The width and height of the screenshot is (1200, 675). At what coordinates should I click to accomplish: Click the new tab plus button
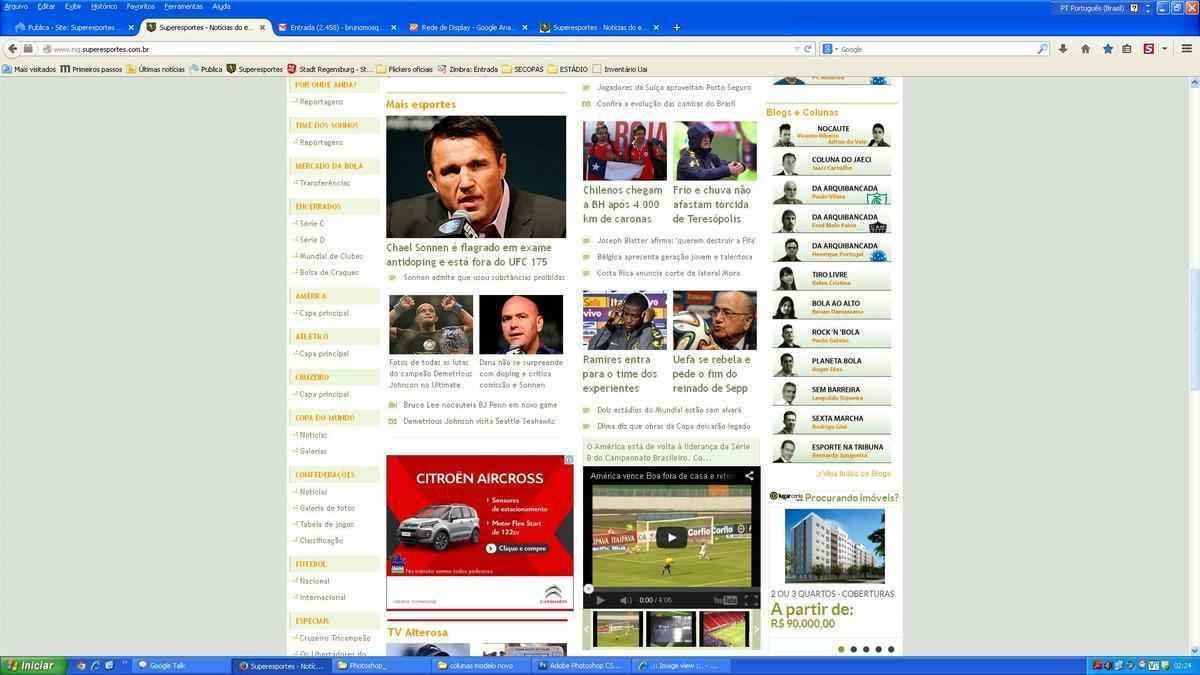676,27
